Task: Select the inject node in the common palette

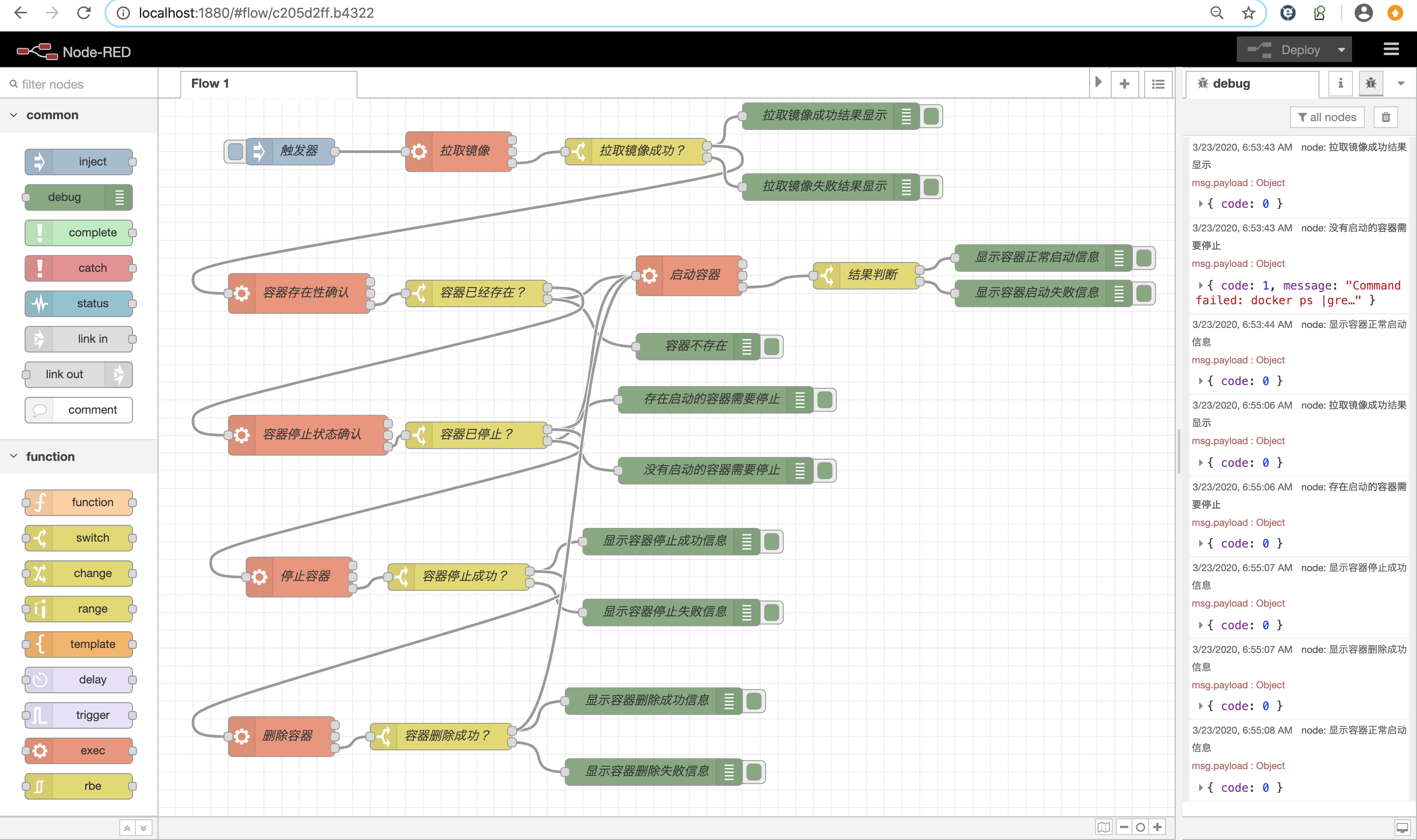Action: (x=79, y=162)
